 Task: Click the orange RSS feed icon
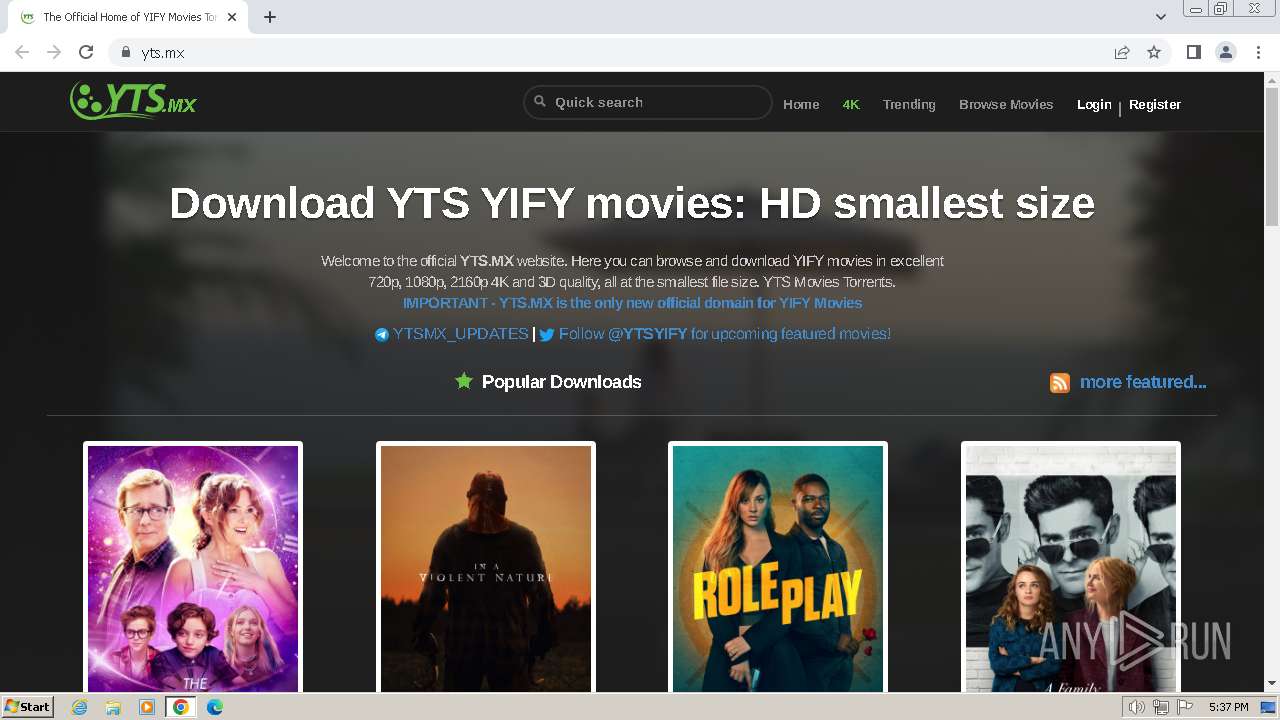tap(1060, 383)
